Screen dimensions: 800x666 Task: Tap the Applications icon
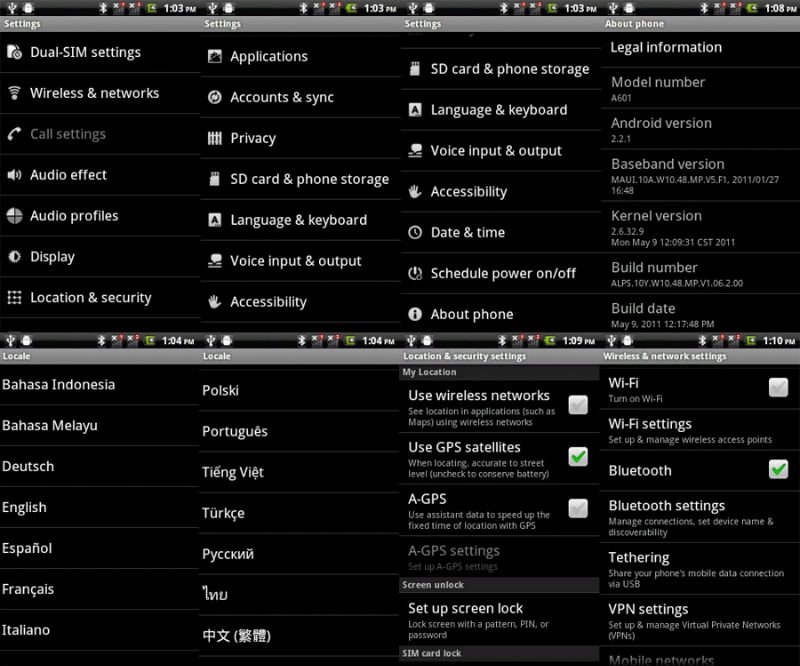pyautogui.click(x=214, y=57)
